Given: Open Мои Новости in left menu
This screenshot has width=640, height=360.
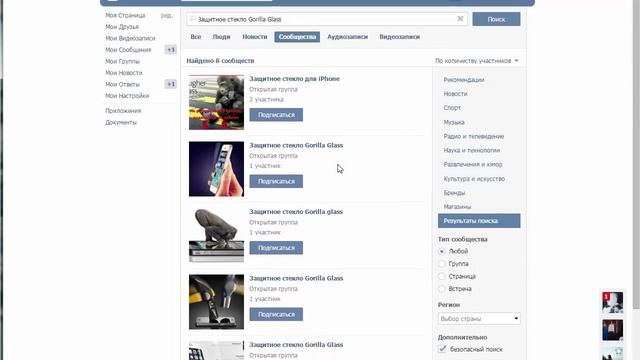Looking at the screenshot, I should (x=124, y=73).
